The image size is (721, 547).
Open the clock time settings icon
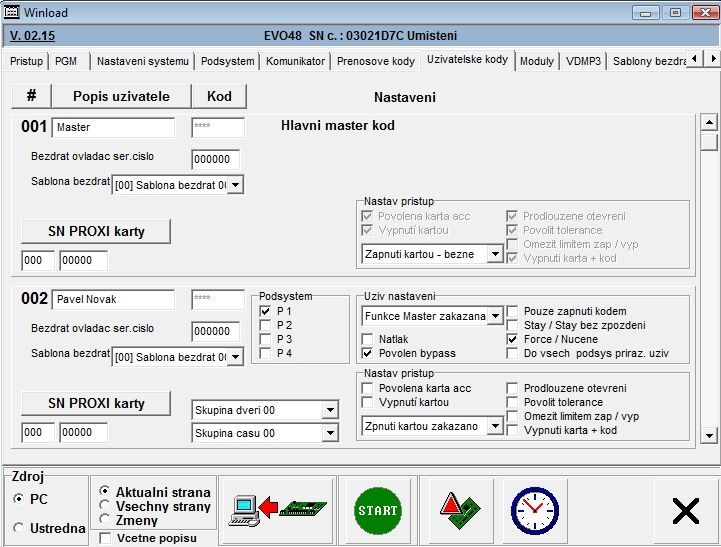[534, 510]
